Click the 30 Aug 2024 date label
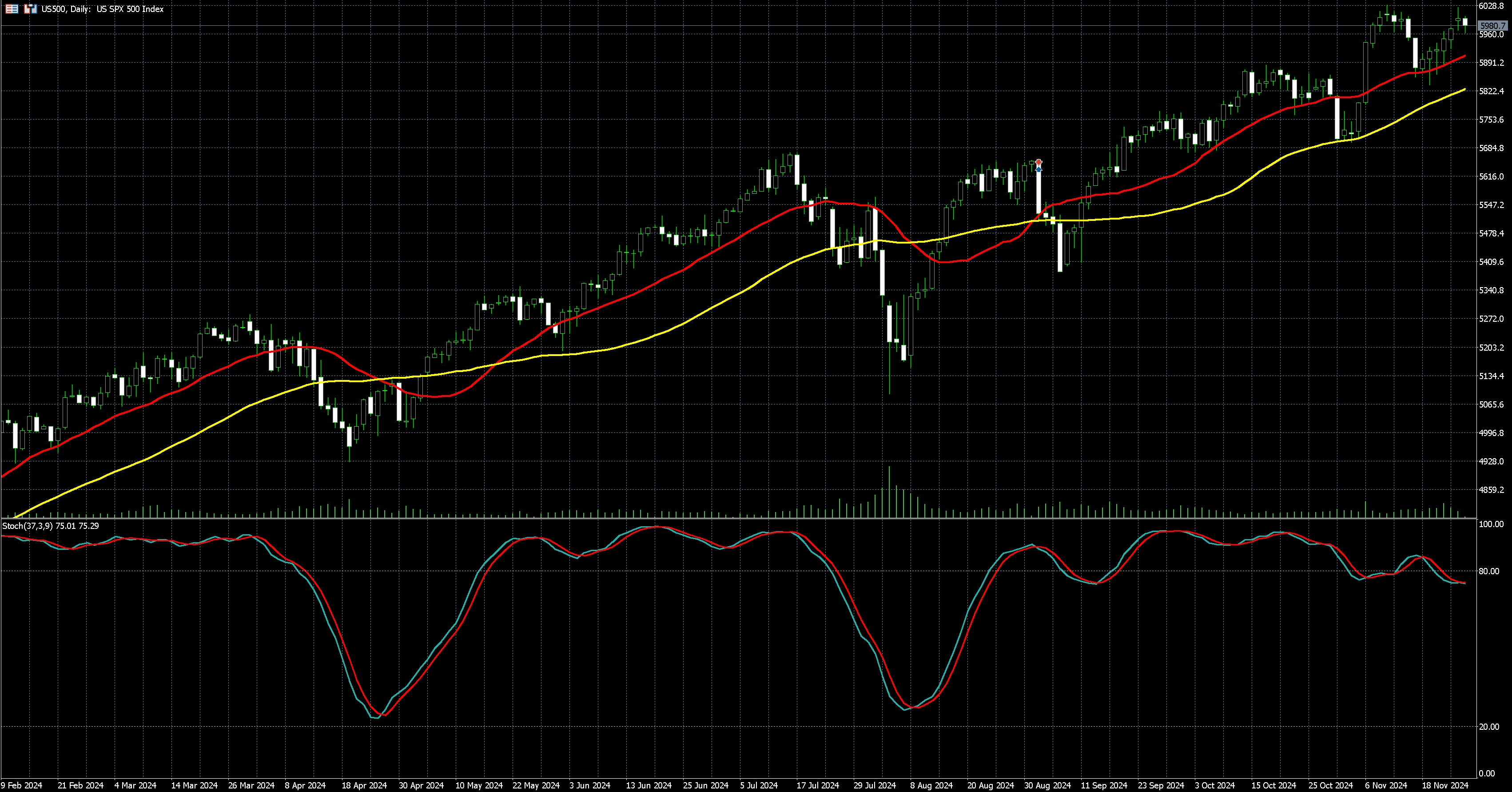The image size is (1512, 792). tap(1048, 785)
